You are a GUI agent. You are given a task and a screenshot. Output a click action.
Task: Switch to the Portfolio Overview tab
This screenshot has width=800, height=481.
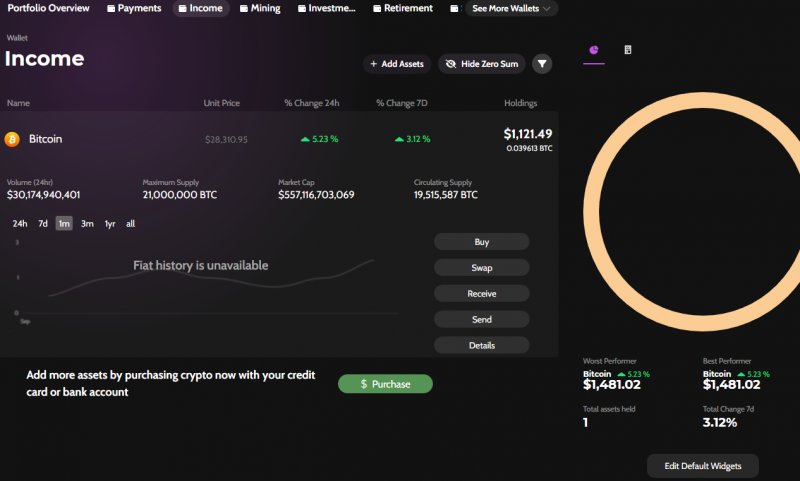click(x=48, y=8)
